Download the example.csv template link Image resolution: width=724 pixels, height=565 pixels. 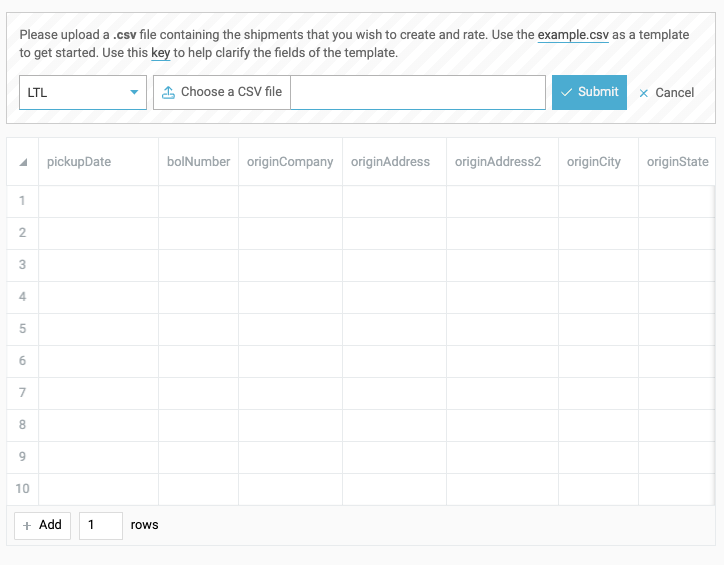(573, 35)
